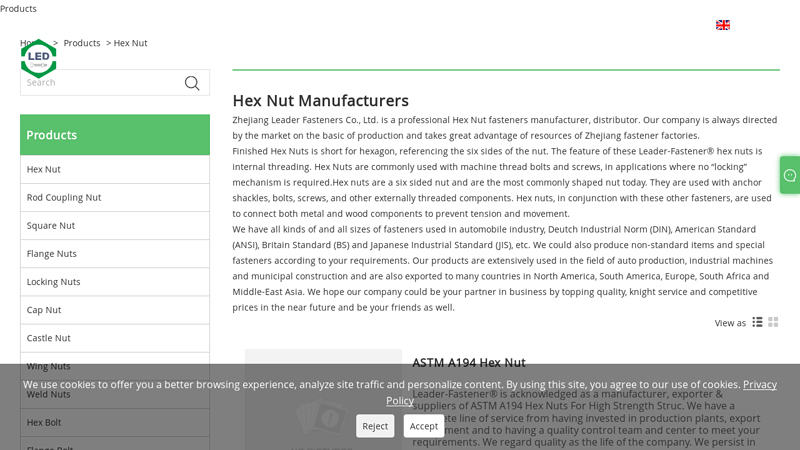Open Castle Nut category
The height and width of the screenshot is (450, 800).
tap(115, 338)
